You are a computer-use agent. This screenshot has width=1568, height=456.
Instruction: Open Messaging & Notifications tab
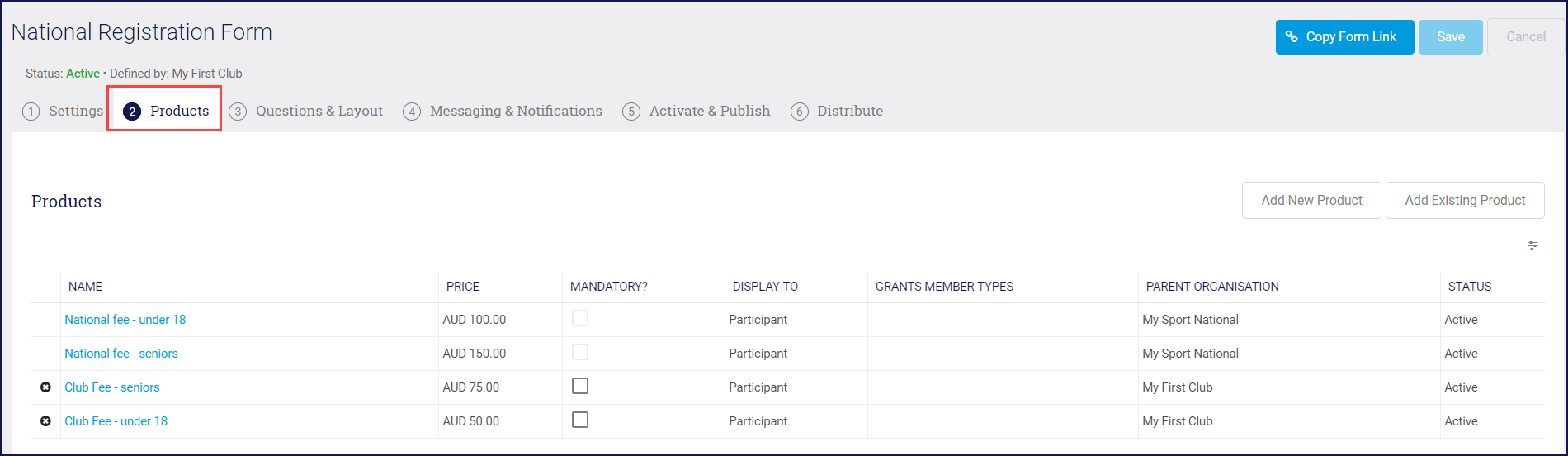tap(503, 112)
